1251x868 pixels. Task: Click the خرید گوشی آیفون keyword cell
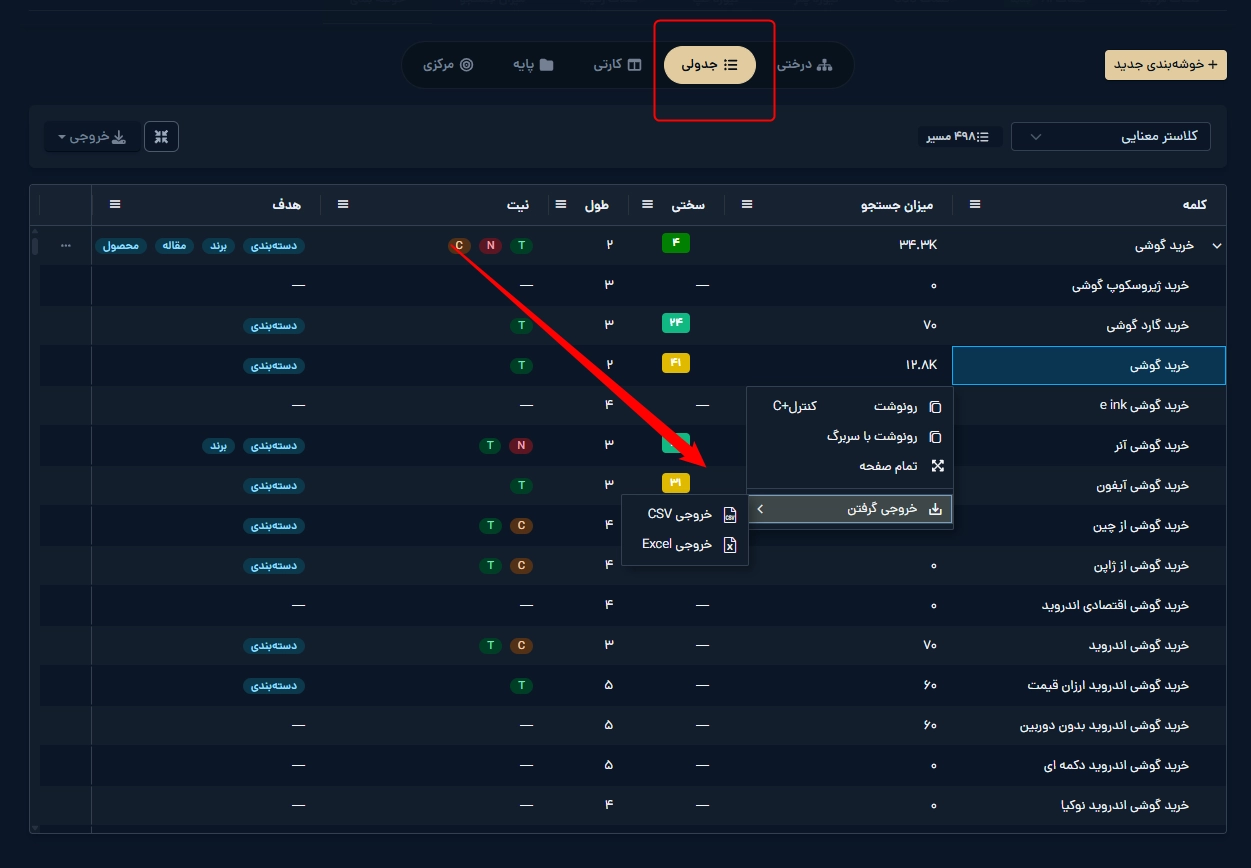[x=1089, y=485]
